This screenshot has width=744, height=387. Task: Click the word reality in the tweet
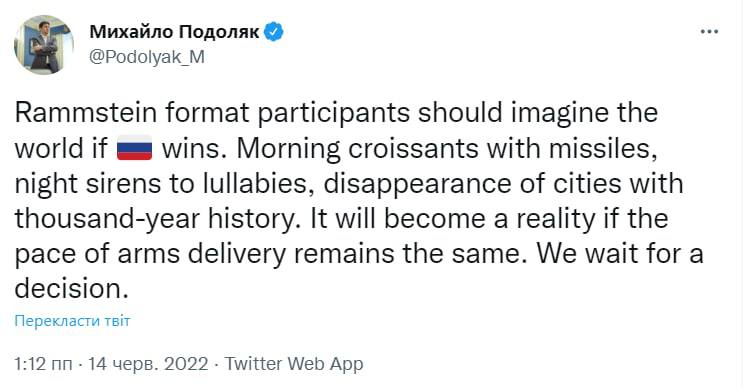coord(555,219)
